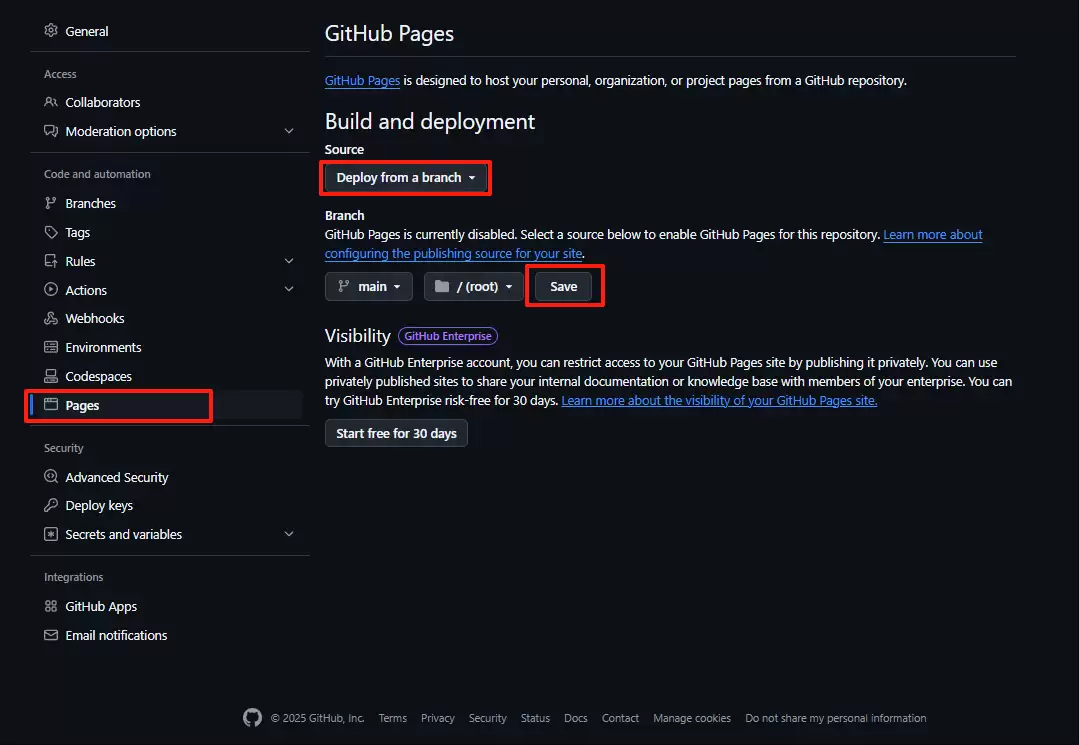
Task: Expand the Rules section chevron
Action: pos(289,261)
